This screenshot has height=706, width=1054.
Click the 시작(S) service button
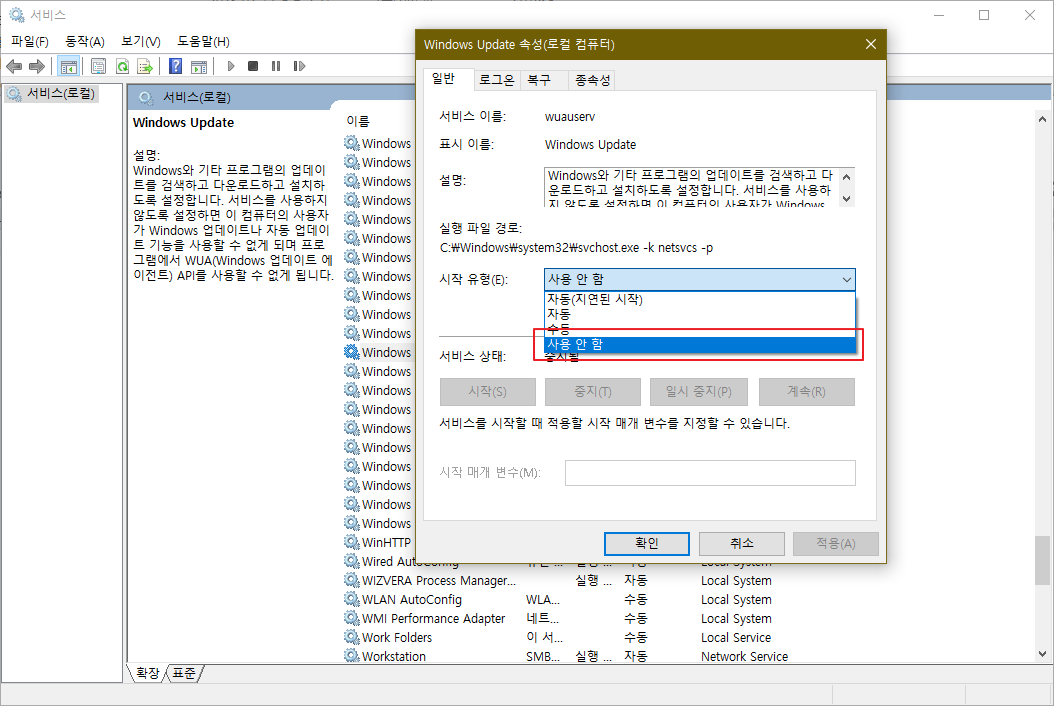pyautogui.click(x=488, y=391)
